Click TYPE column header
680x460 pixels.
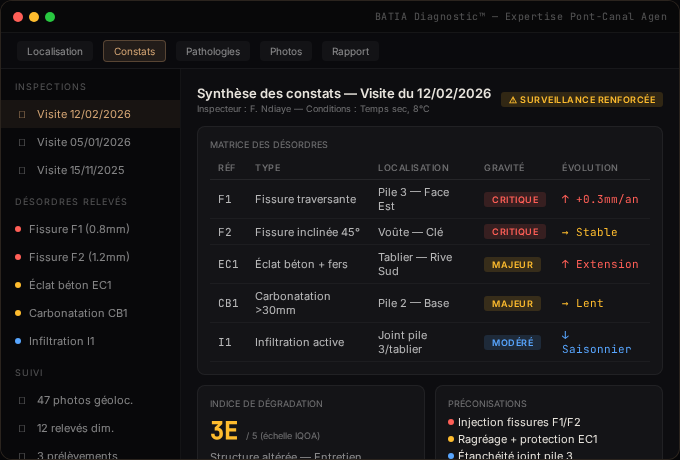pos(268,168)
